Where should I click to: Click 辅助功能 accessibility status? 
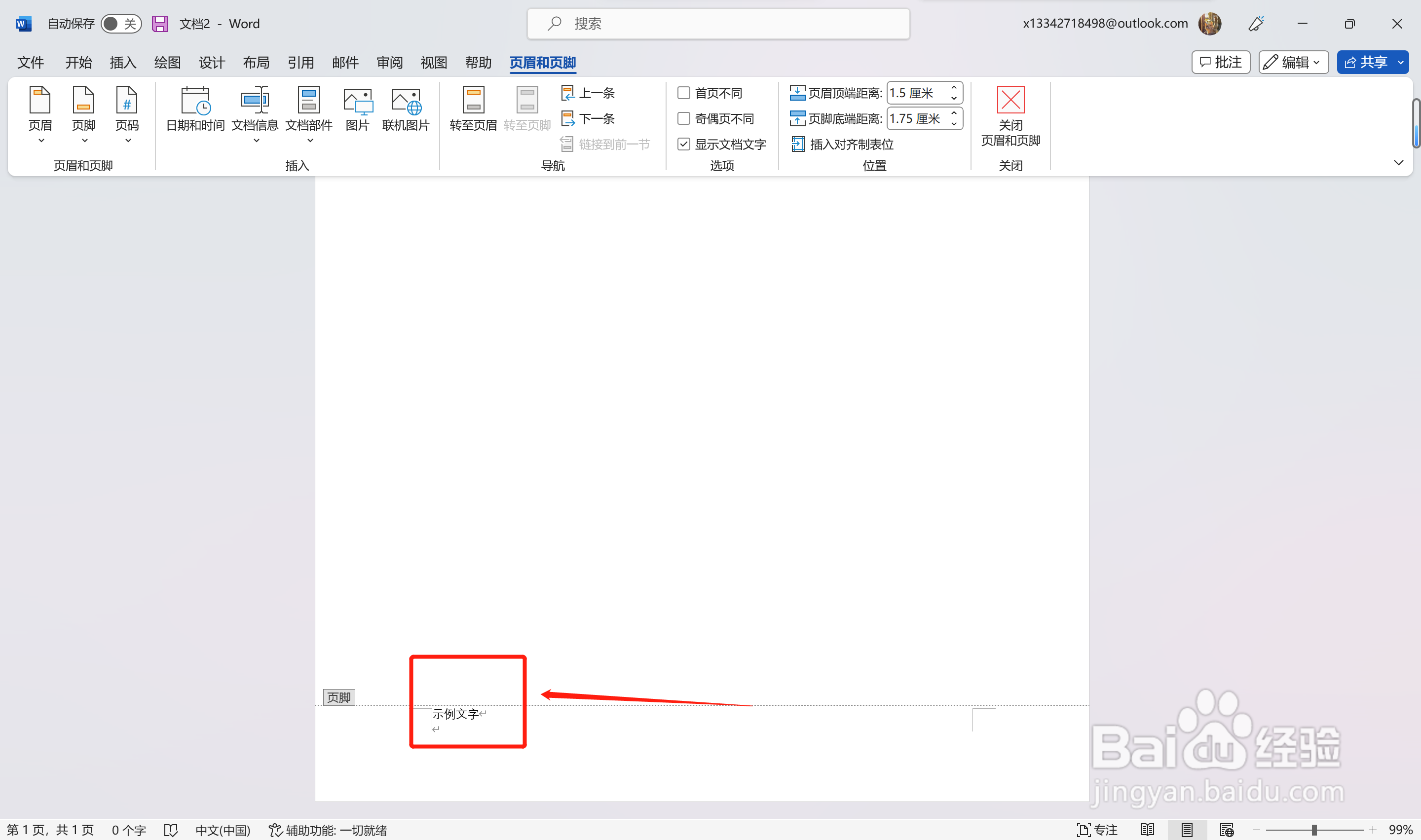click(328, 830)
